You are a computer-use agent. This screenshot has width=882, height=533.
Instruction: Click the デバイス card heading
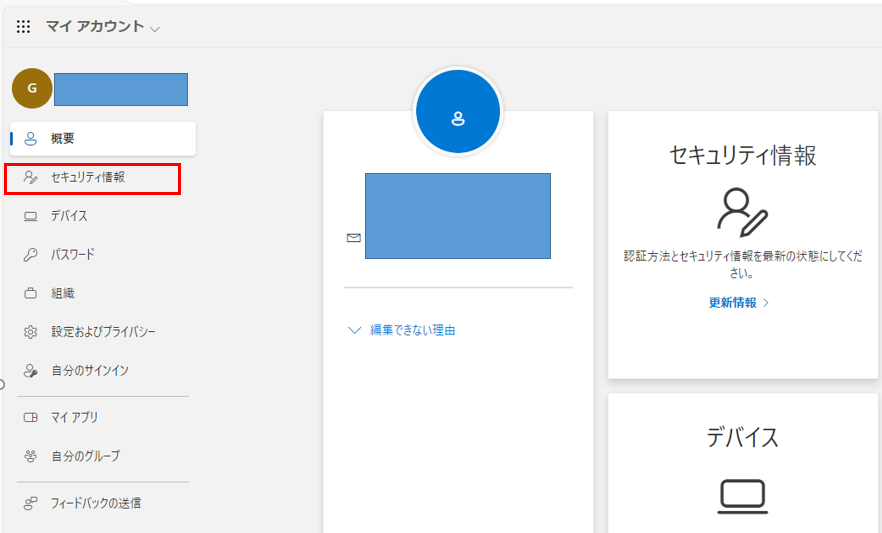742,437
